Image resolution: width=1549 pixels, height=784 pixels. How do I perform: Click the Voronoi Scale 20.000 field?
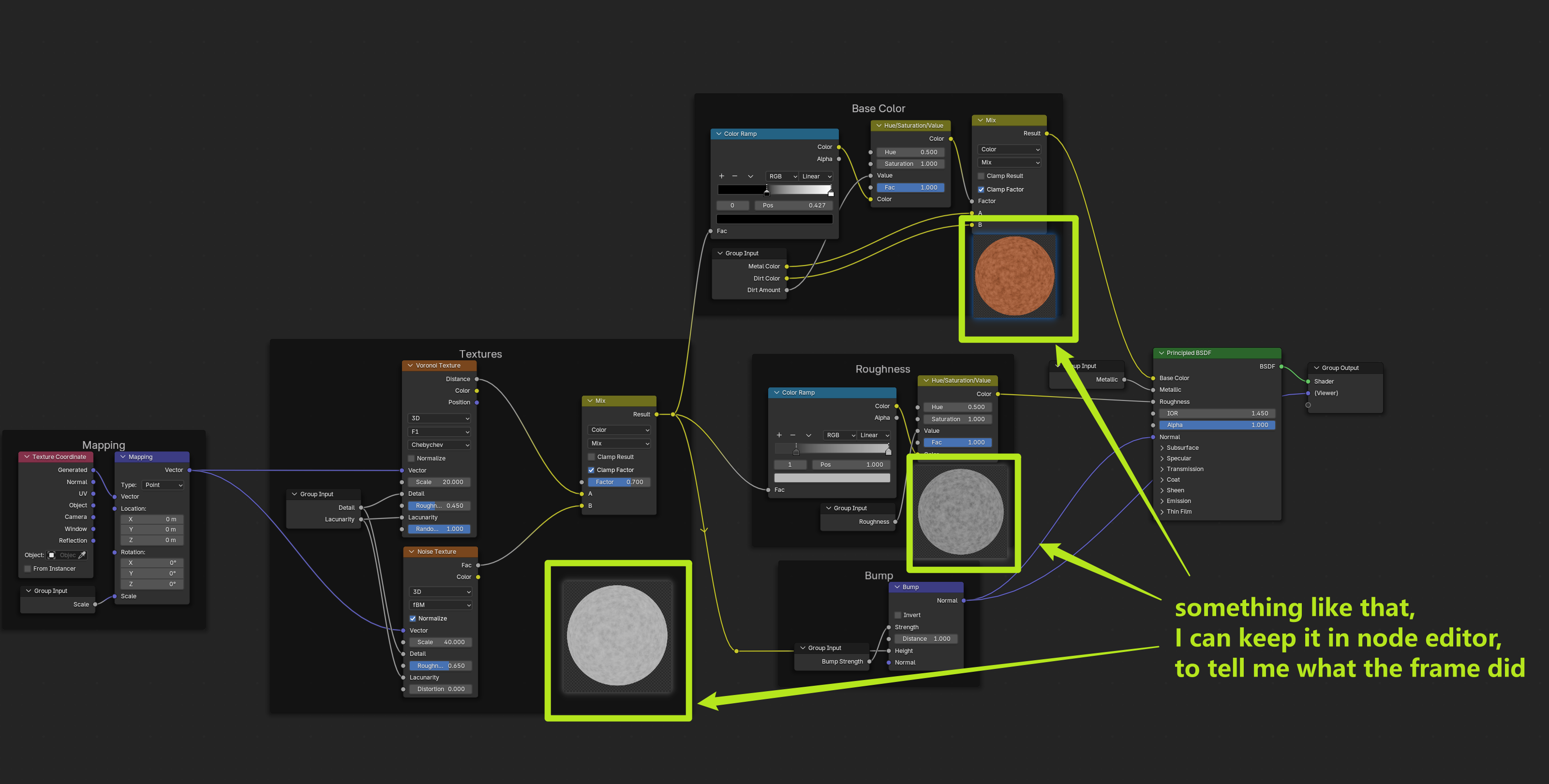(439, 482)
